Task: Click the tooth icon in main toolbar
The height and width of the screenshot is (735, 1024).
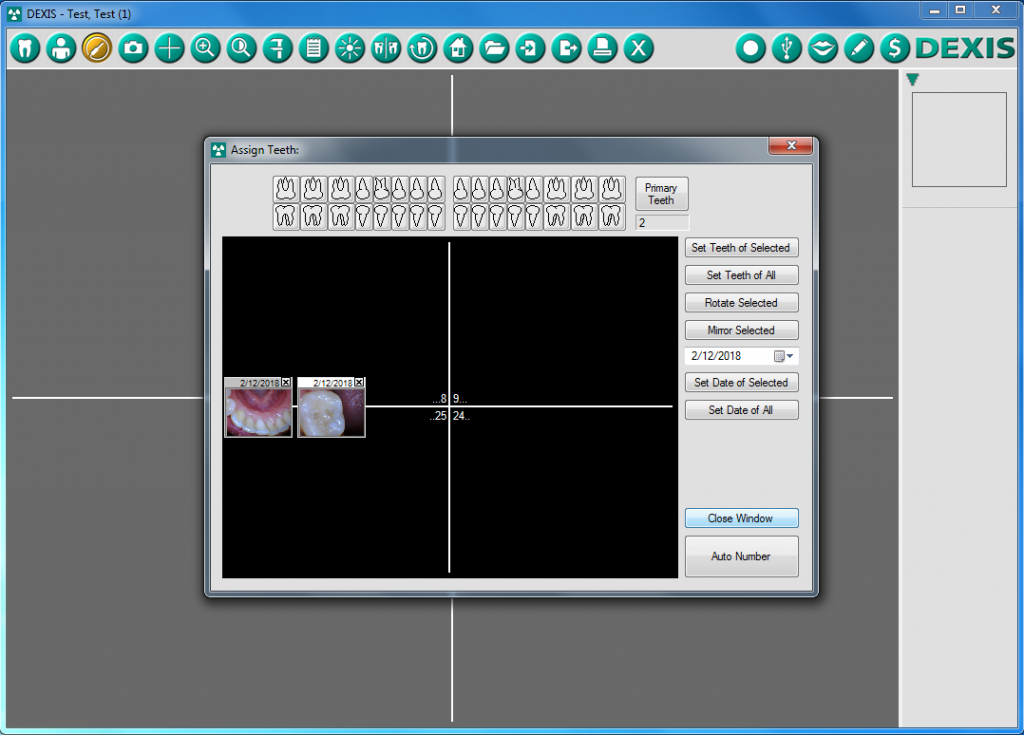Action: pyautogui.click(x=25, y=48)
